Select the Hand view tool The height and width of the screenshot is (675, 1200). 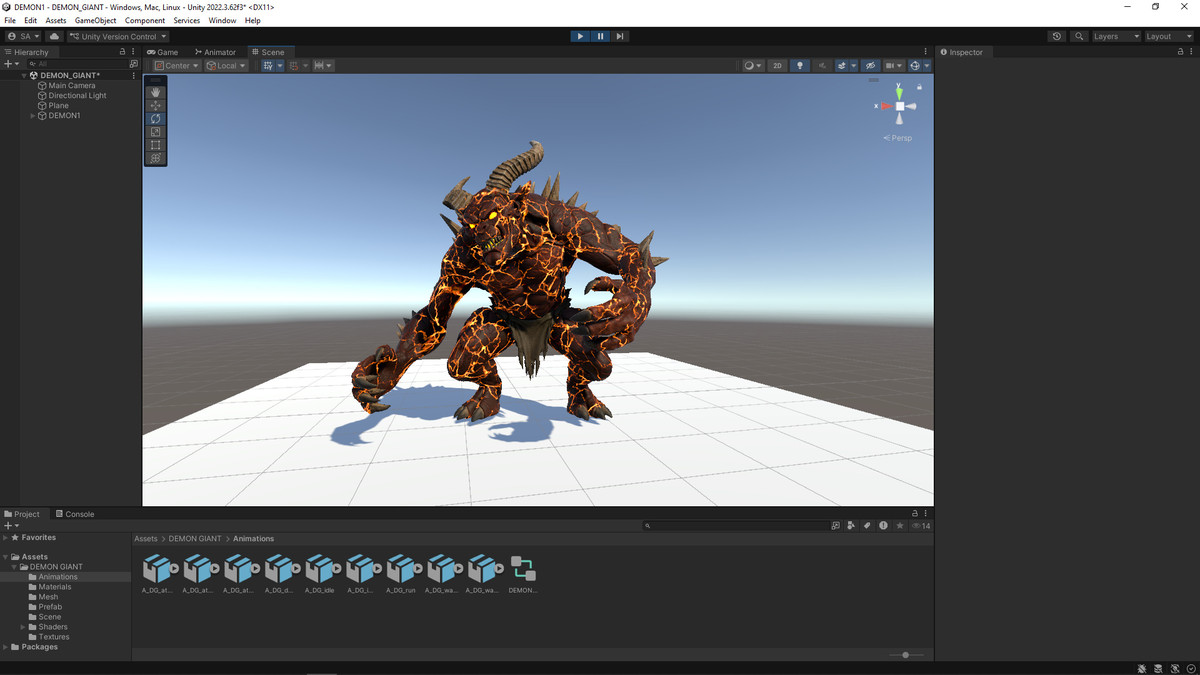155,92
